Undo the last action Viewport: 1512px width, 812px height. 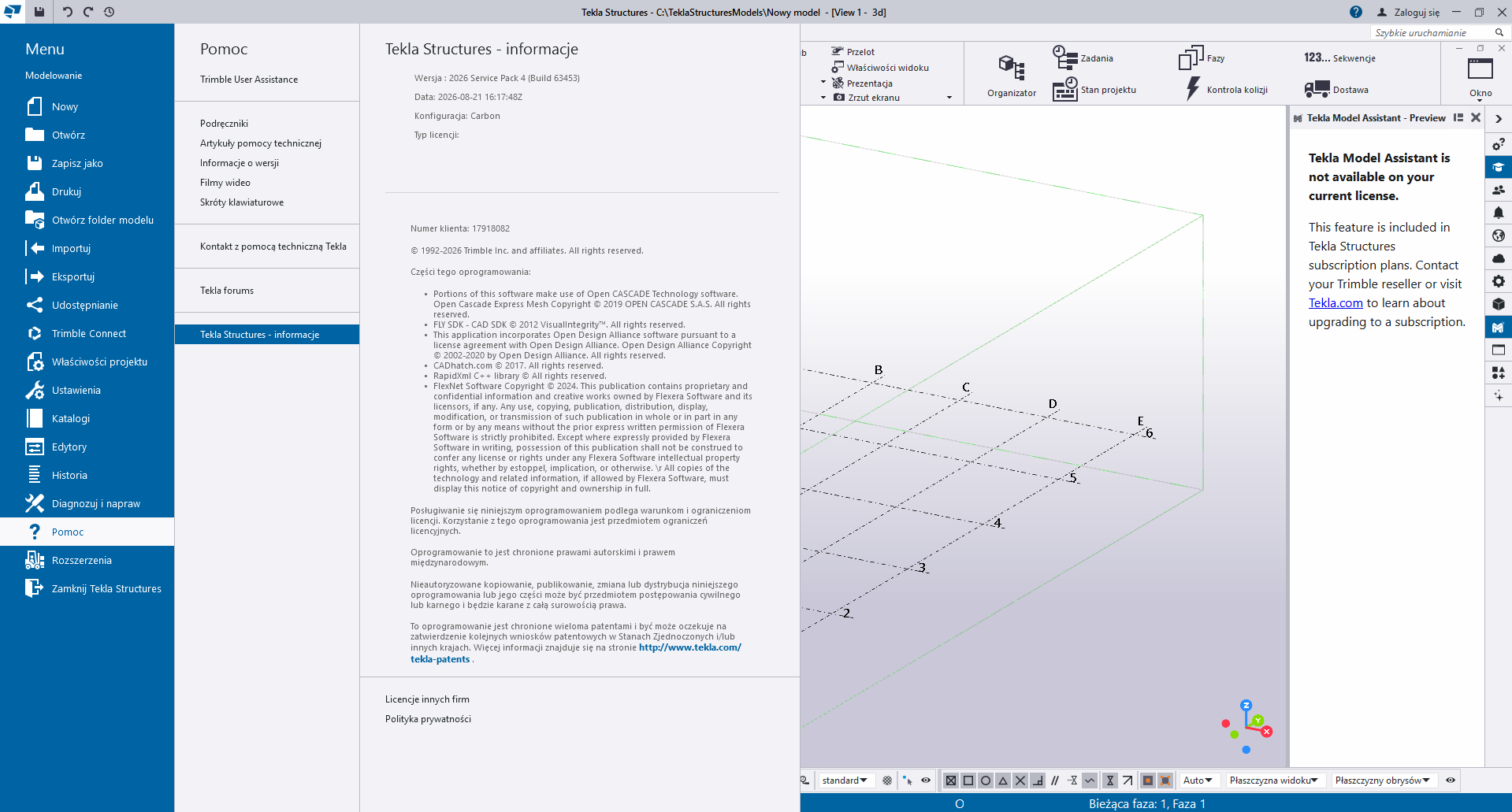click(x=68, y=12)
